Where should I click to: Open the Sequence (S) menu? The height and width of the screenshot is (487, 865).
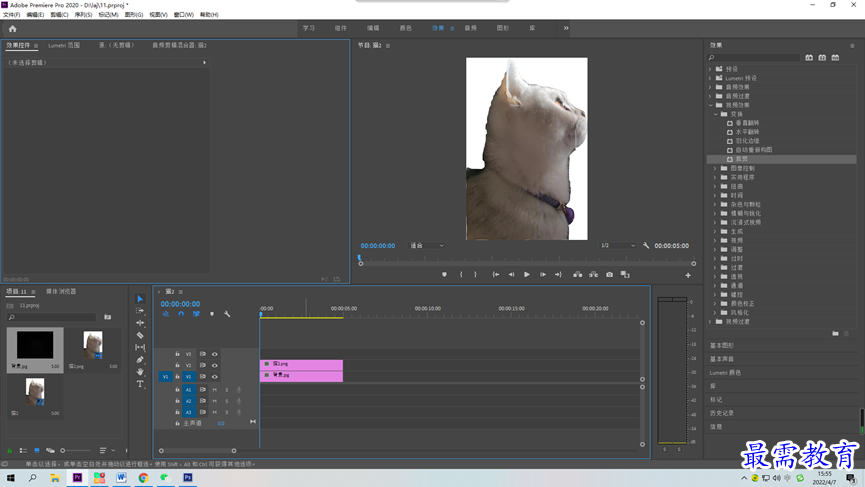[x=83, y=15]
